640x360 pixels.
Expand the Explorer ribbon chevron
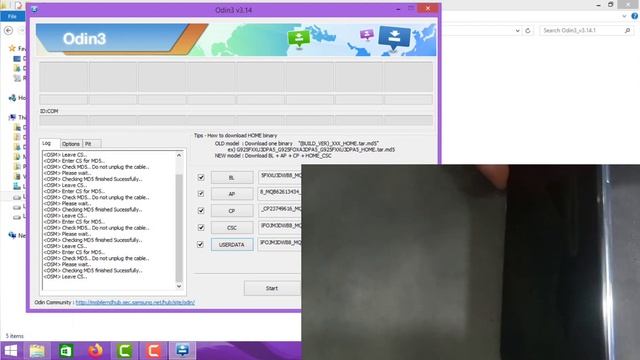point(624,16)
